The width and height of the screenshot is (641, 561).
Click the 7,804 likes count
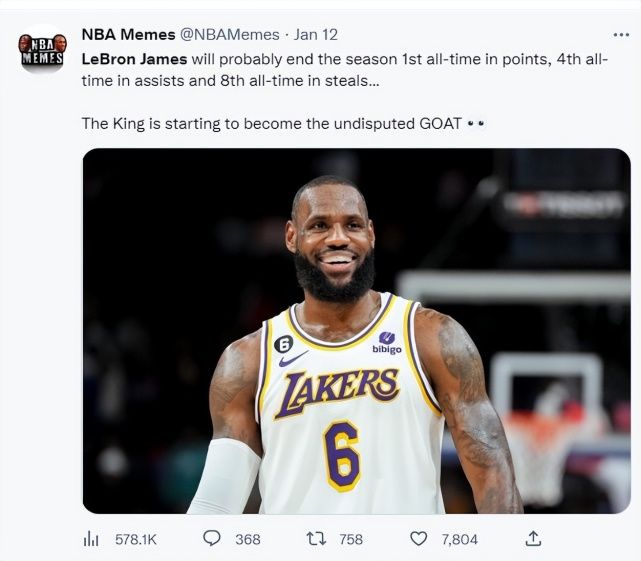pyautogui.click(x=459, y=539)
